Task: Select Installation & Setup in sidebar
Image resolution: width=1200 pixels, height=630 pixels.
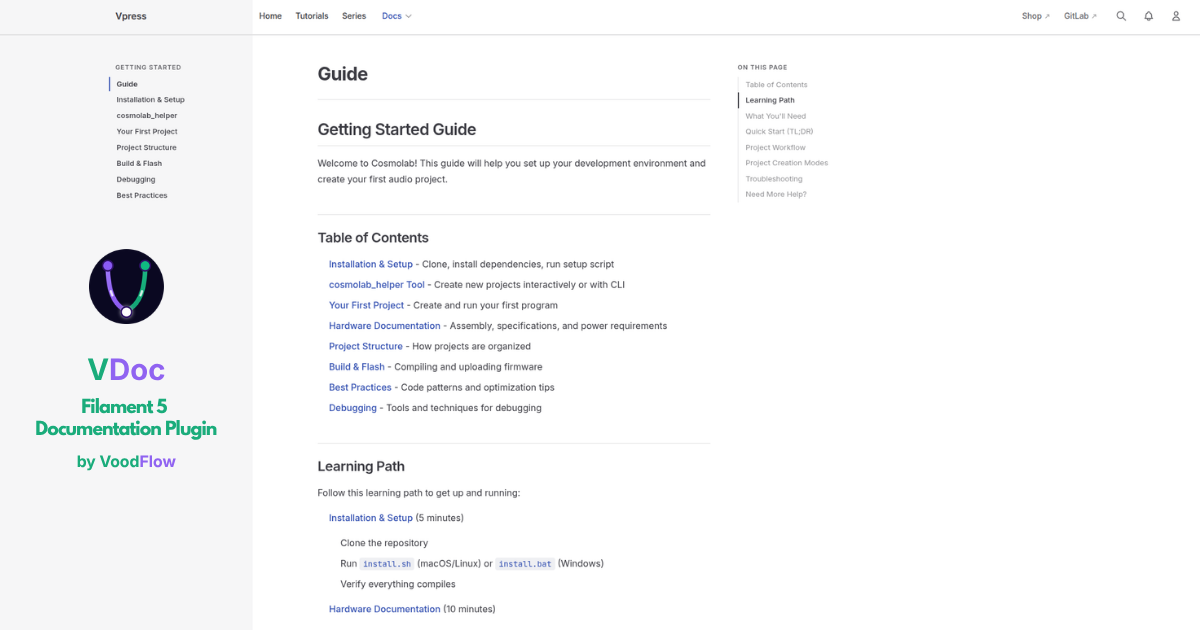Action: click(x=150, y=100)
